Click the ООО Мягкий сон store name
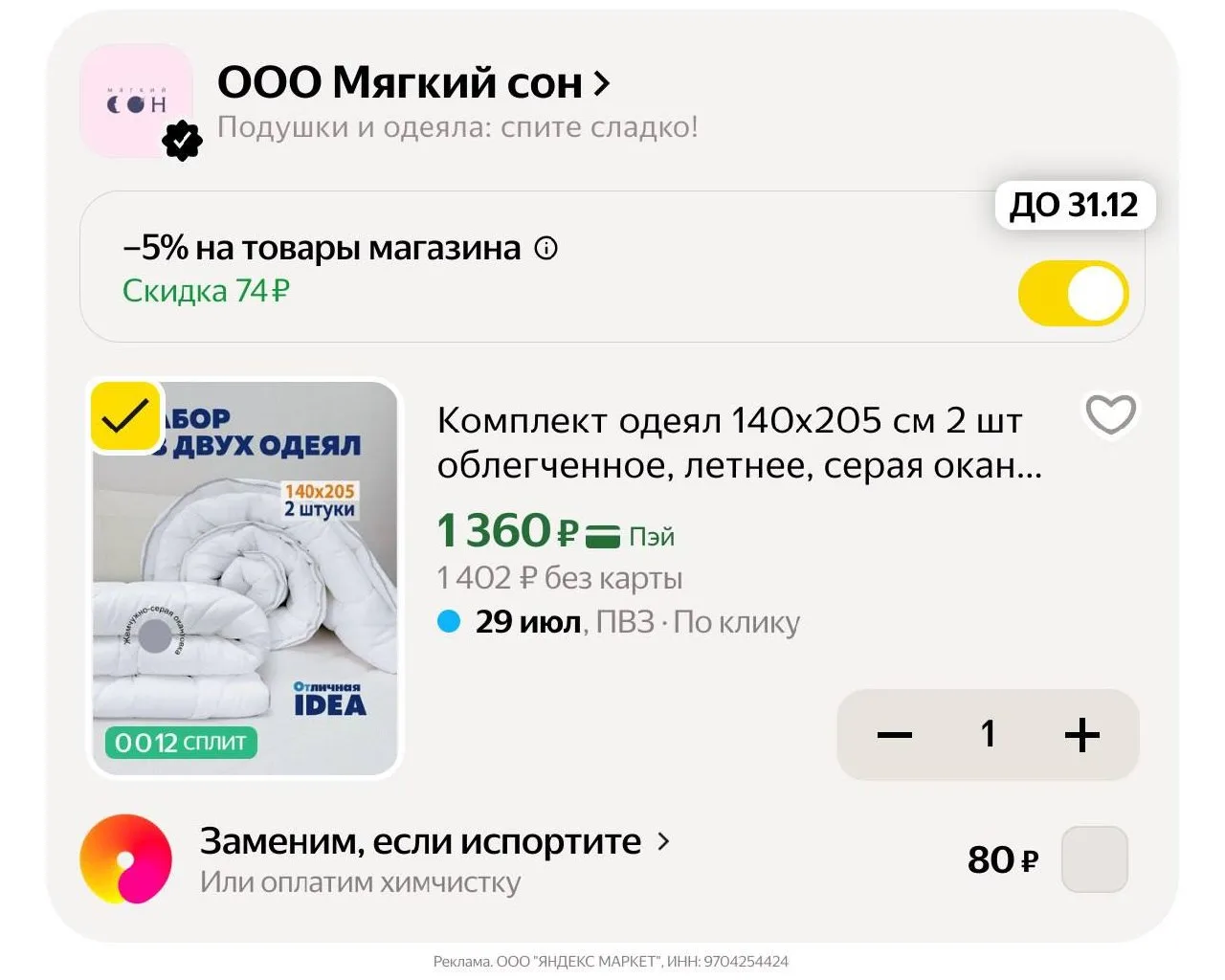The width and height of the screenshot is (1225, 980). pos(399,83)
